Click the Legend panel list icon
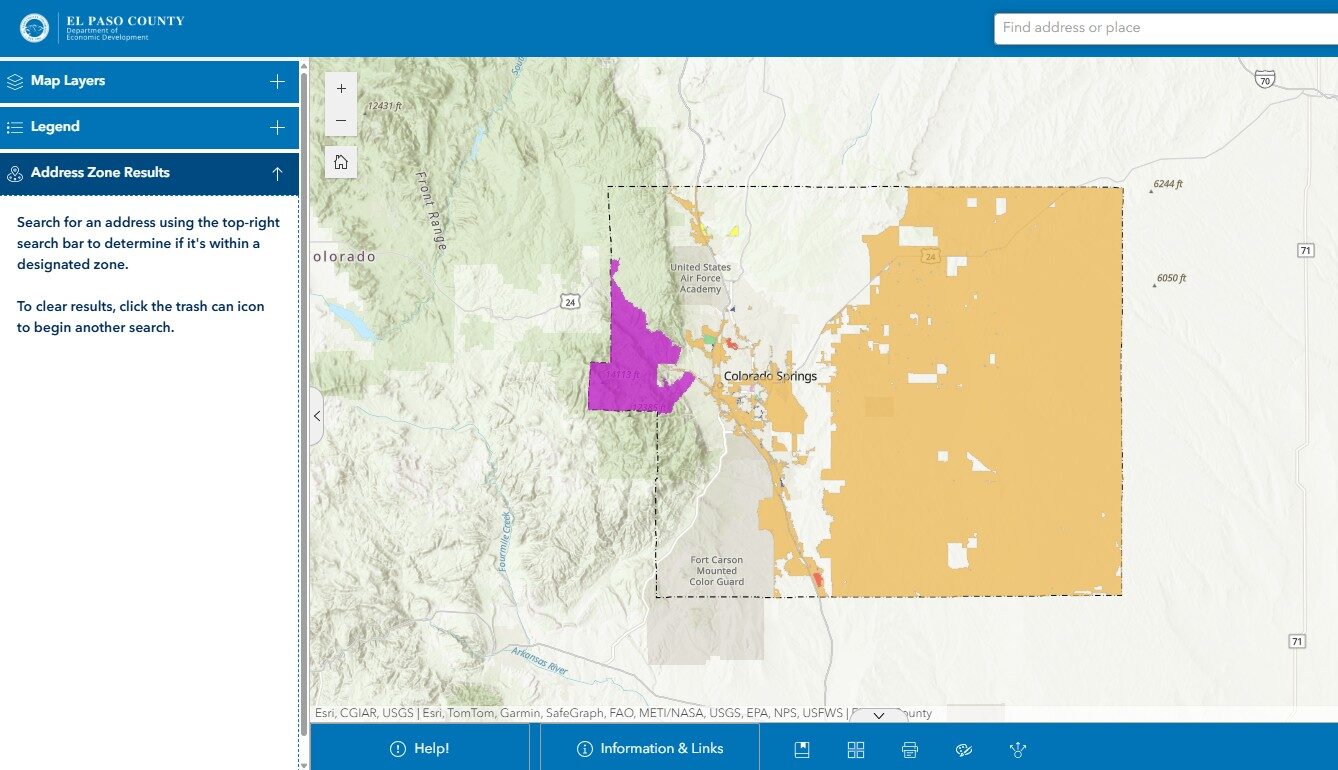The height and width of the screenshot is (770, 1338). click(15, 126)
